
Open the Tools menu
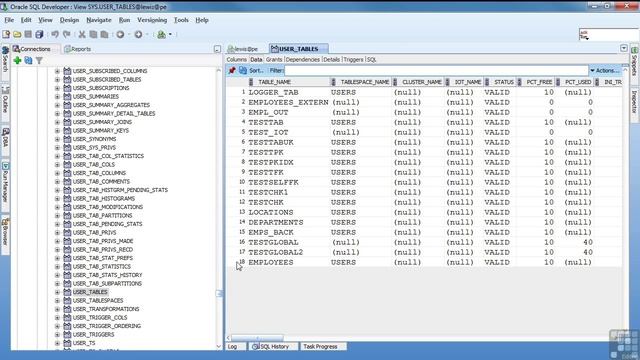(181, 20)
